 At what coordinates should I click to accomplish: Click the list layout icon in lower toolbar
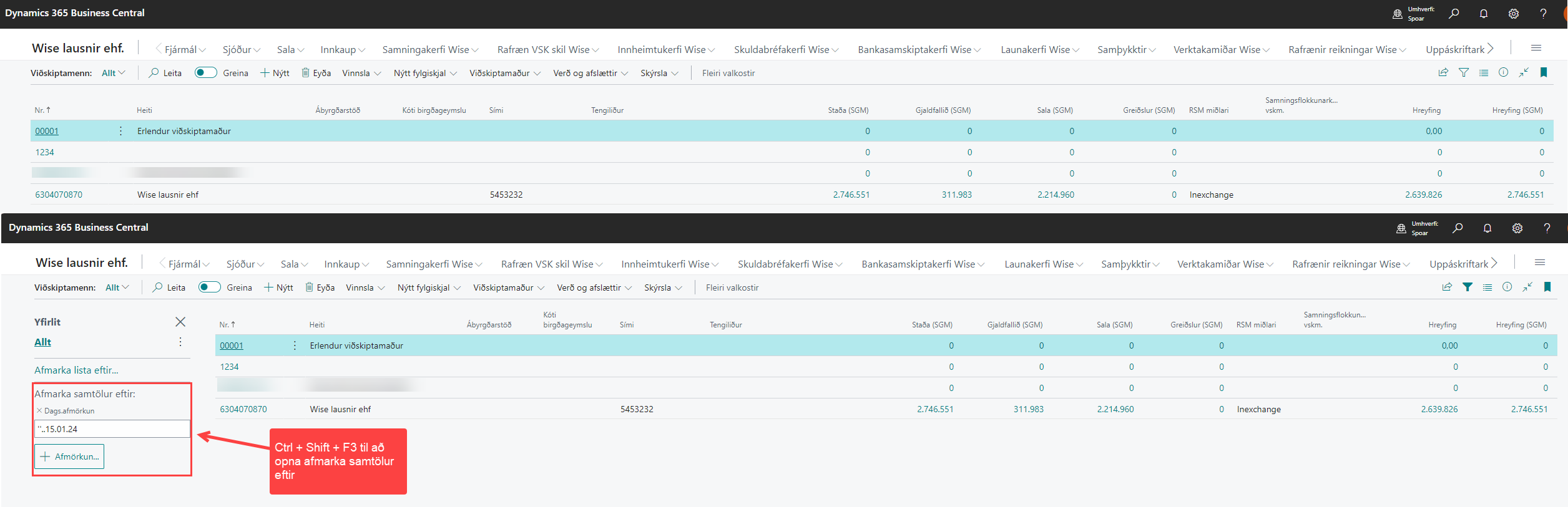point(1487,287)
